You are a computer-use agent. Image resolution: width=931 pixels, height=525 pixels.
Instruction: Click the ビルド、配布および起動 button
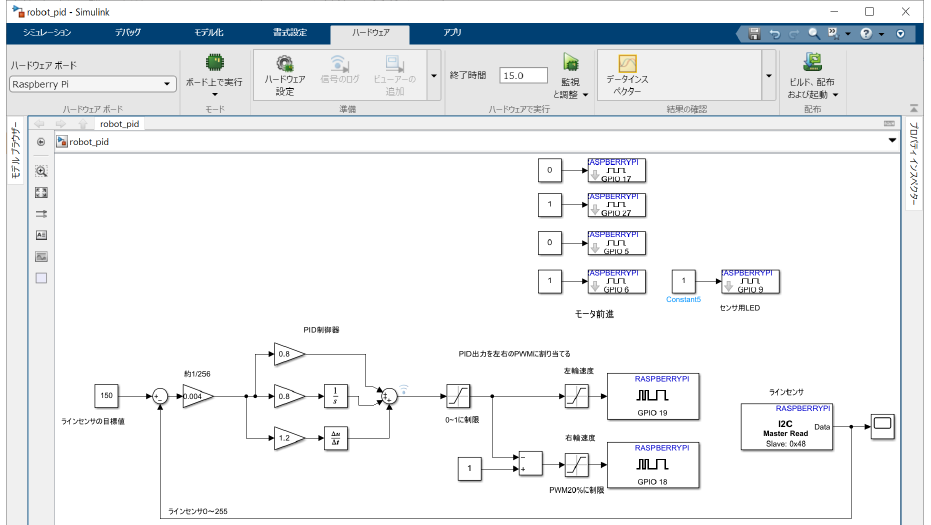point(812,75)
